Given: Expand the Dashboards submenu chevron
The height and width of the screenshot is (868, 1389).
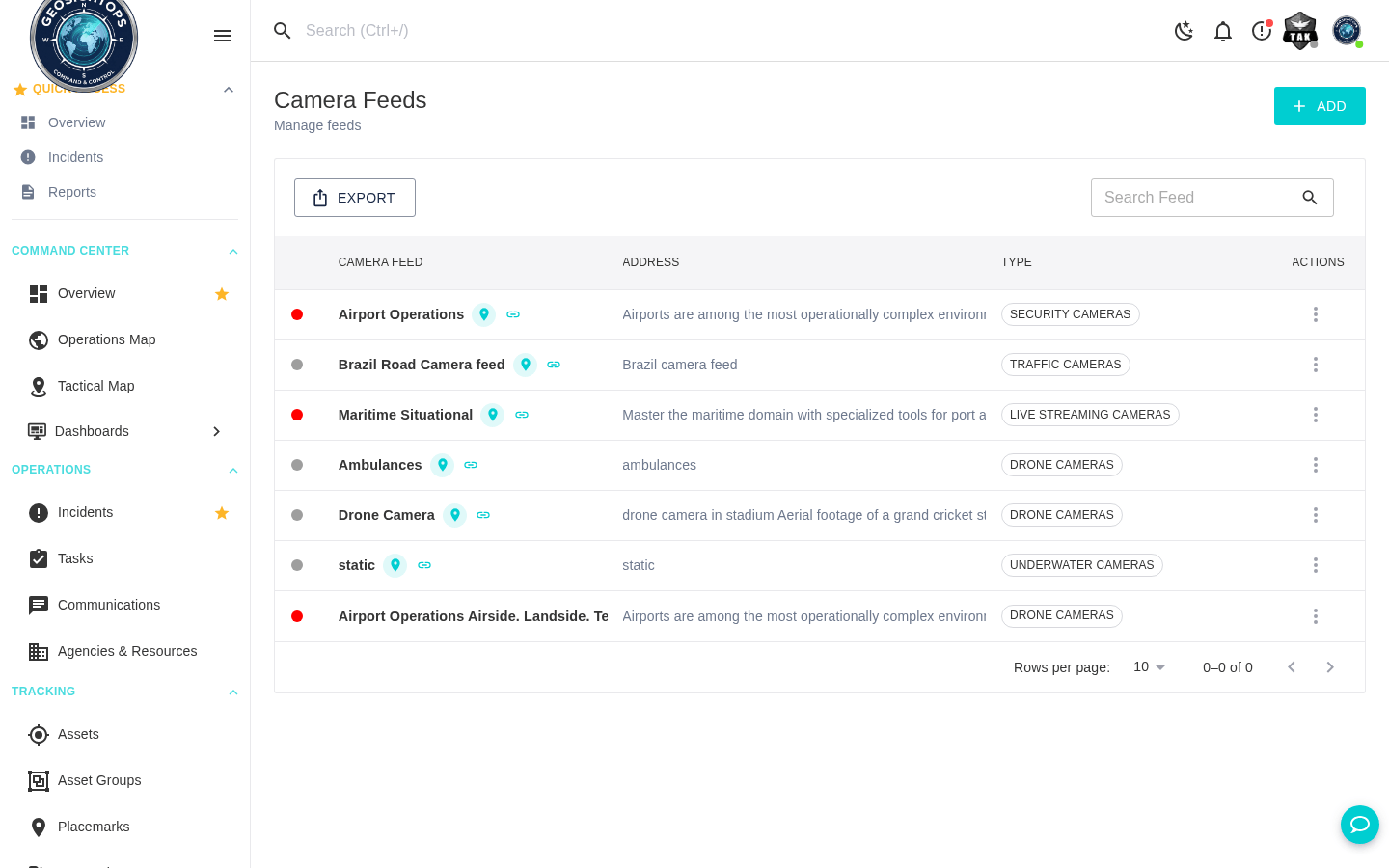Looking at the screenshot, I should coord(216,431).
